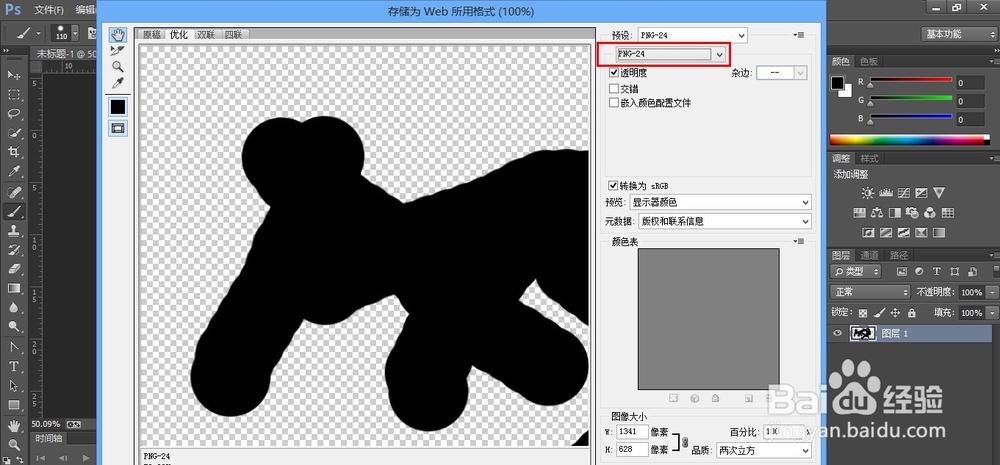
Task: Switch to the 通道 channels tab
Action: click(x=870, y=255)
